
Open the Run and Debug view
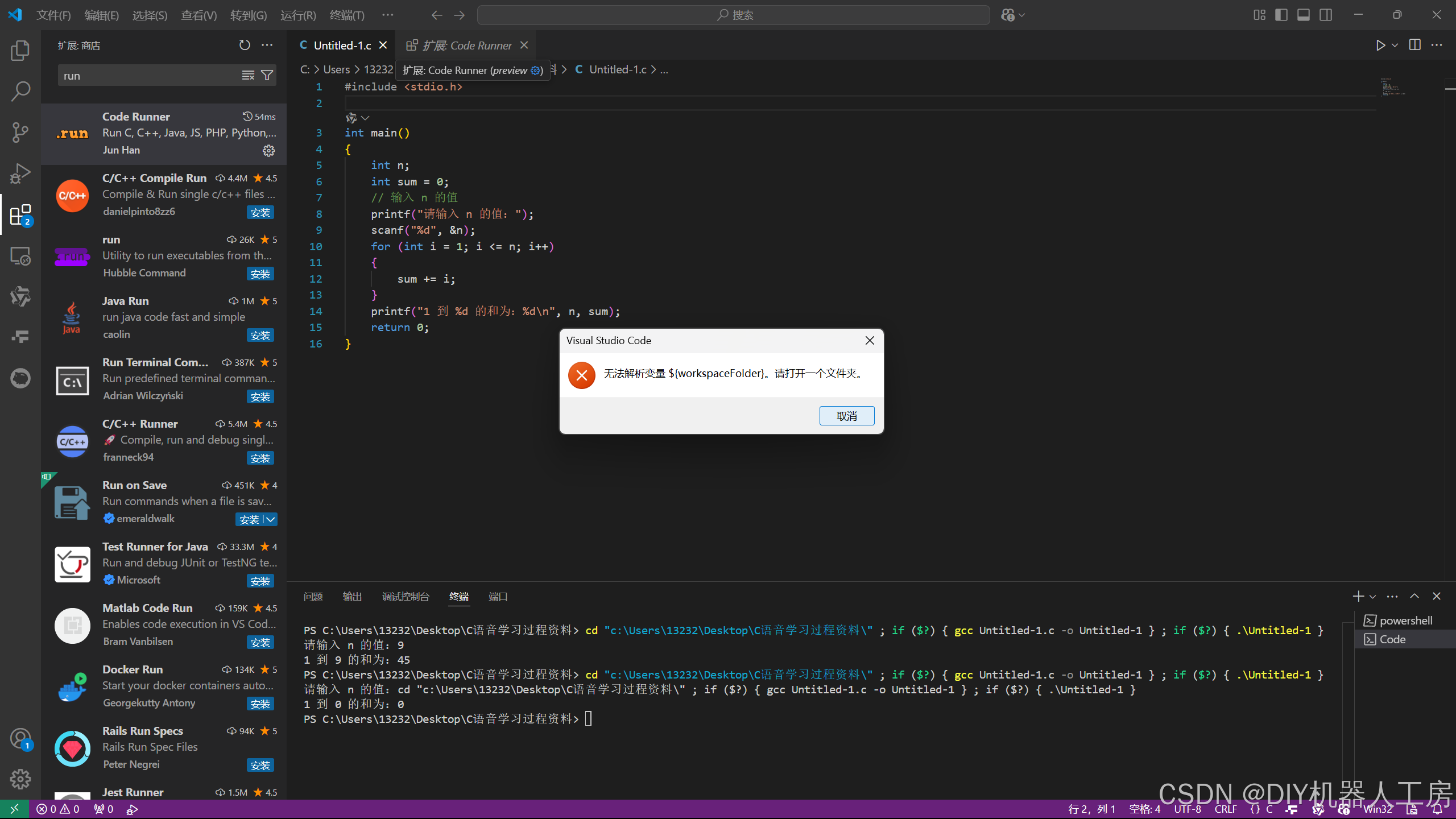20,173
